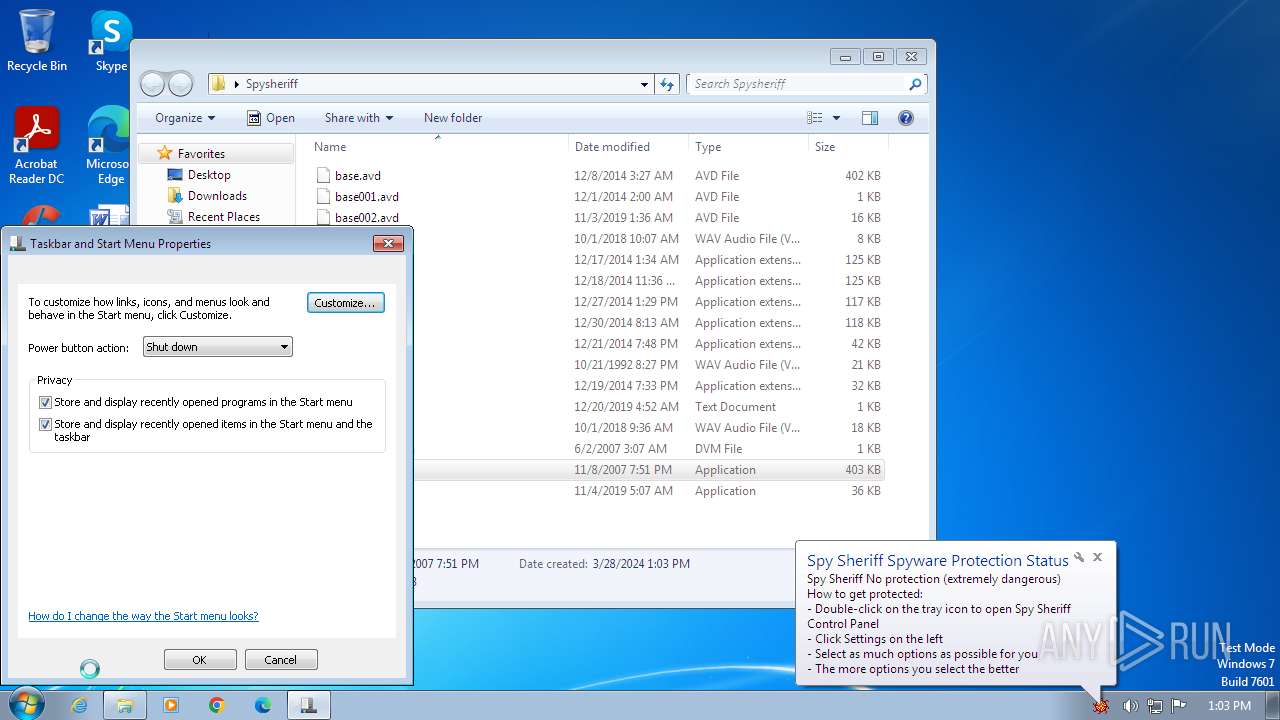Open Power button action dropdown
The height and width of the screenshot is (720, 1280).
218,347
